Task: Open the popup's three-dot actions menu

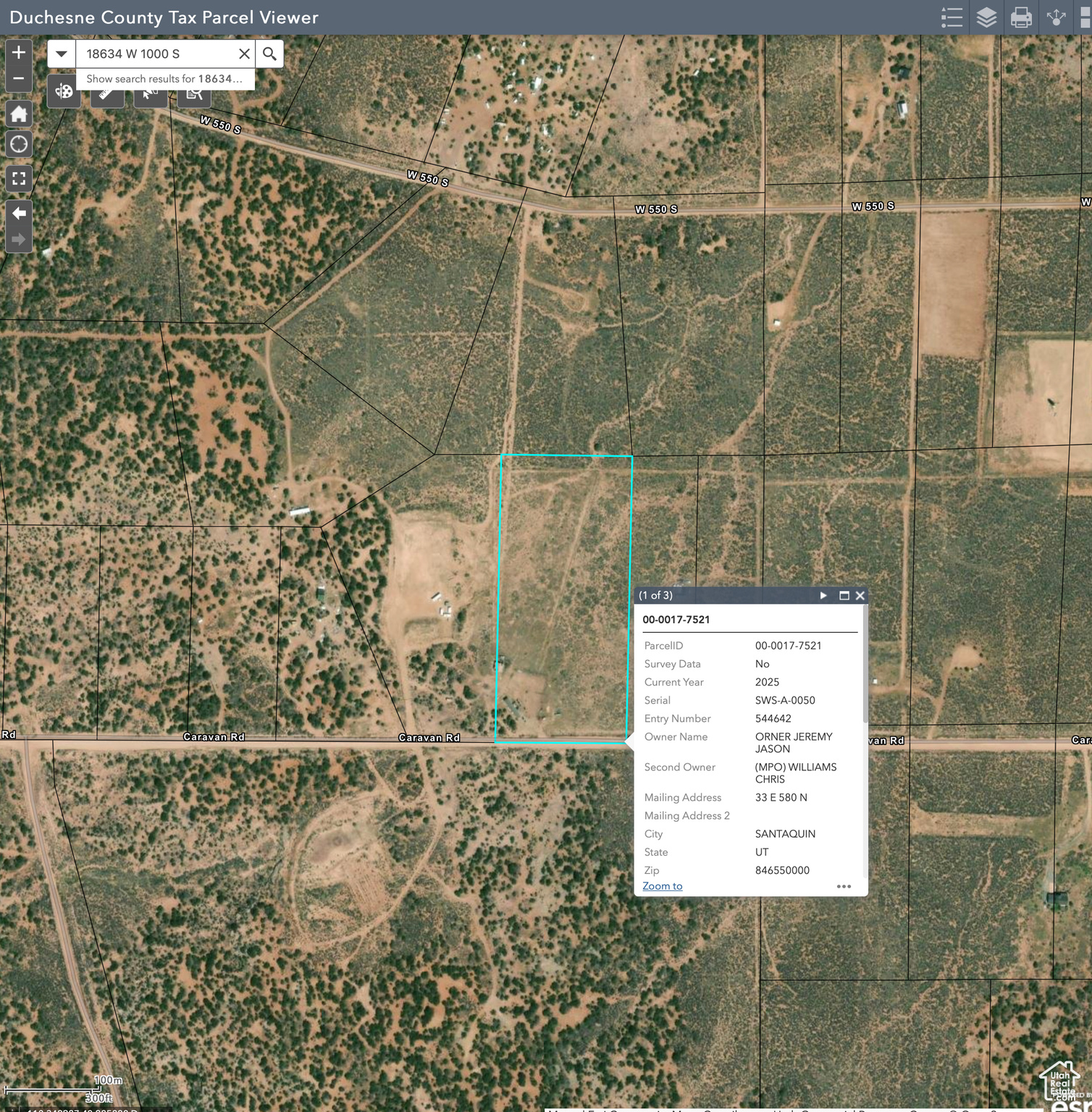Action: 844,886
